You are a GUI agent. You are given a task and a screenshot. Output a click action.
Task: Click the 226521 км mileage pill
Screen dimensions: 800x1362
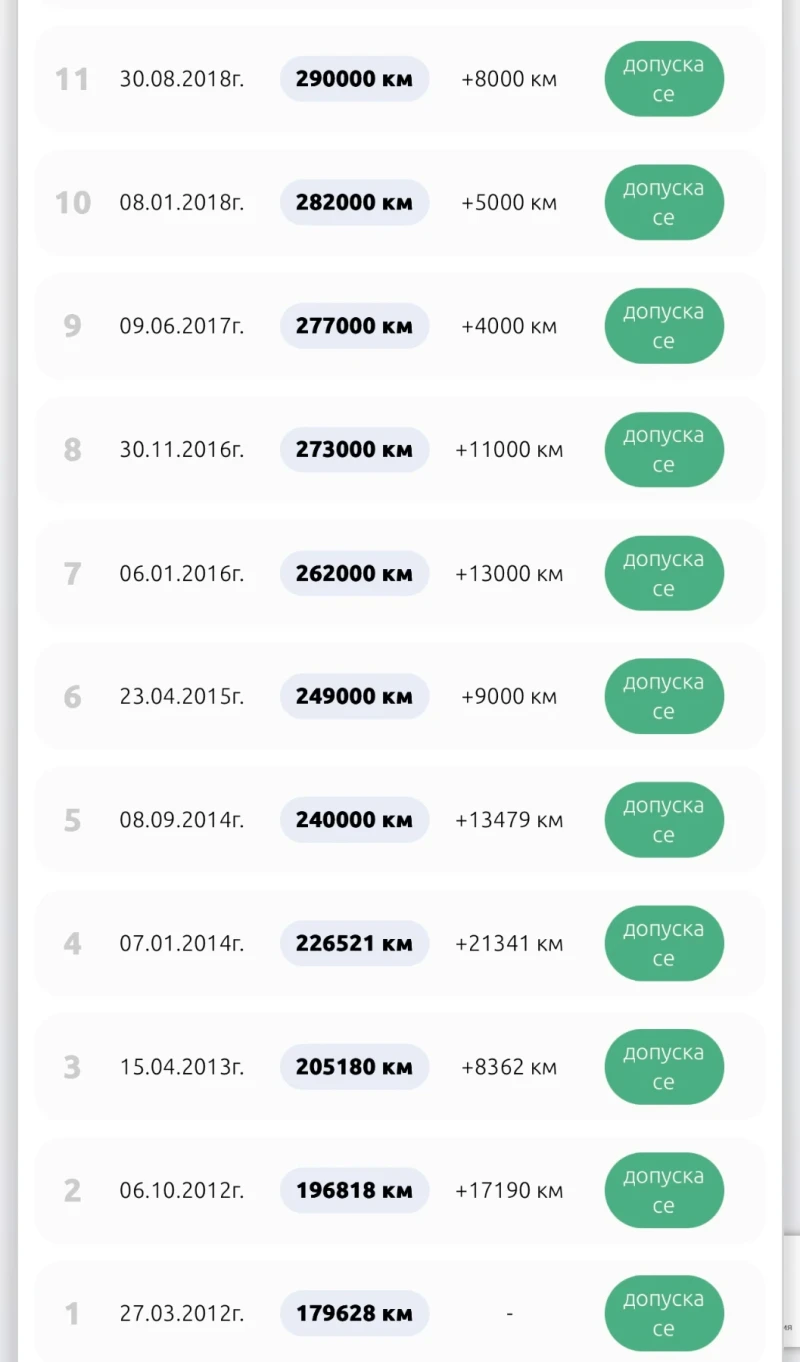354,944
